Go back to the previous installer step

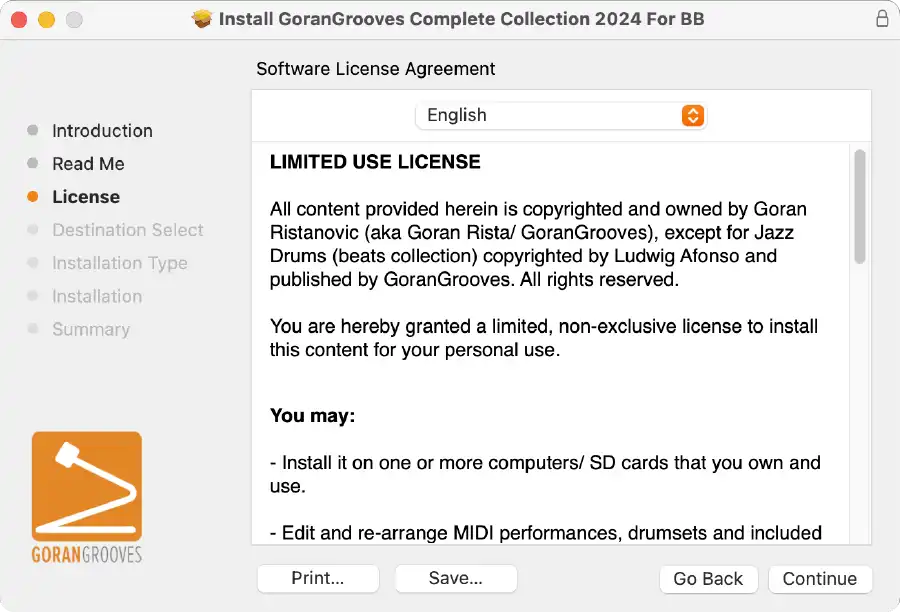pos(708,579)
